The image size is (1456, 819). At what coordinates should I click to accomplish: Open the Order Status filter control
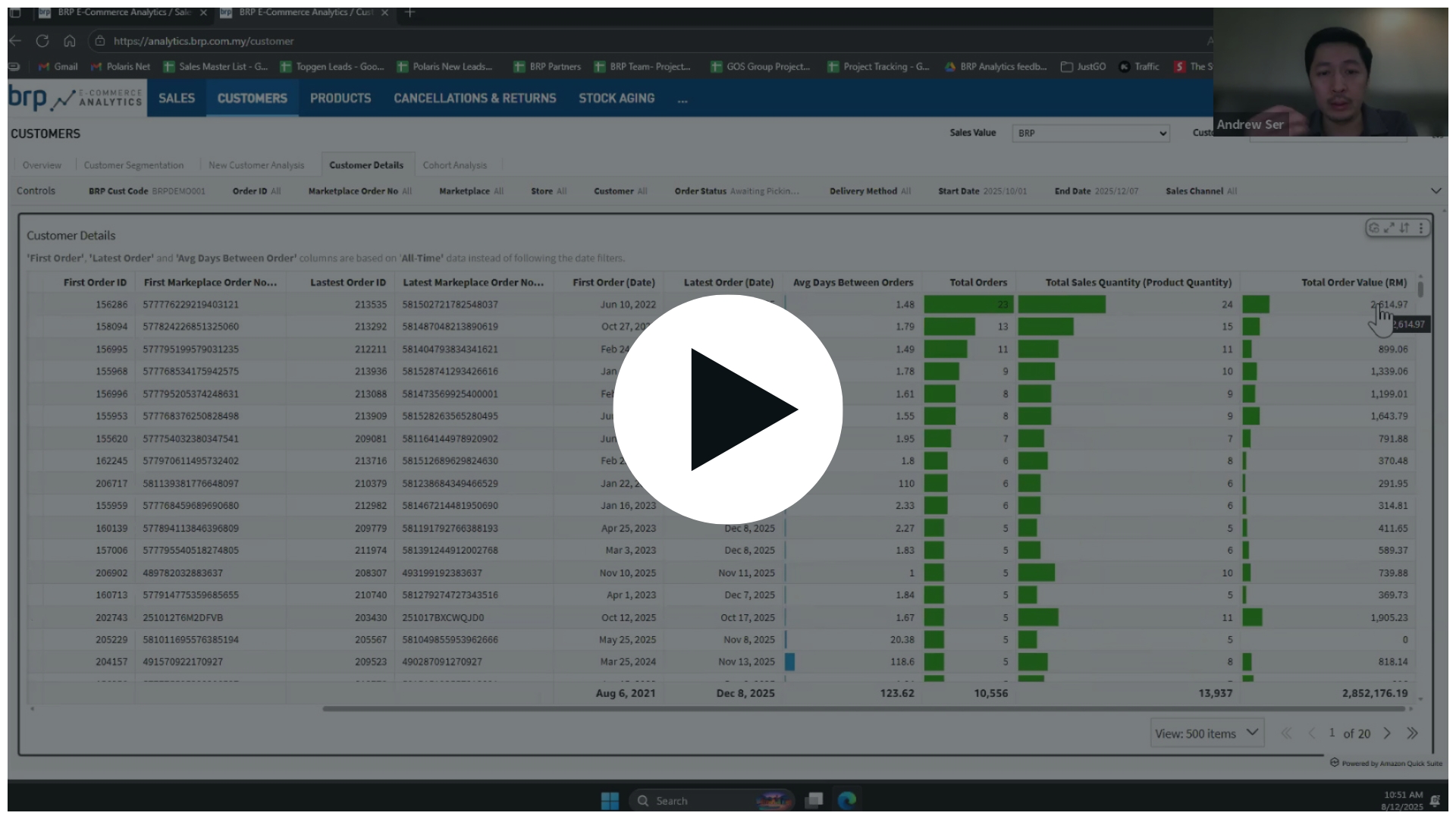[736, 191]
